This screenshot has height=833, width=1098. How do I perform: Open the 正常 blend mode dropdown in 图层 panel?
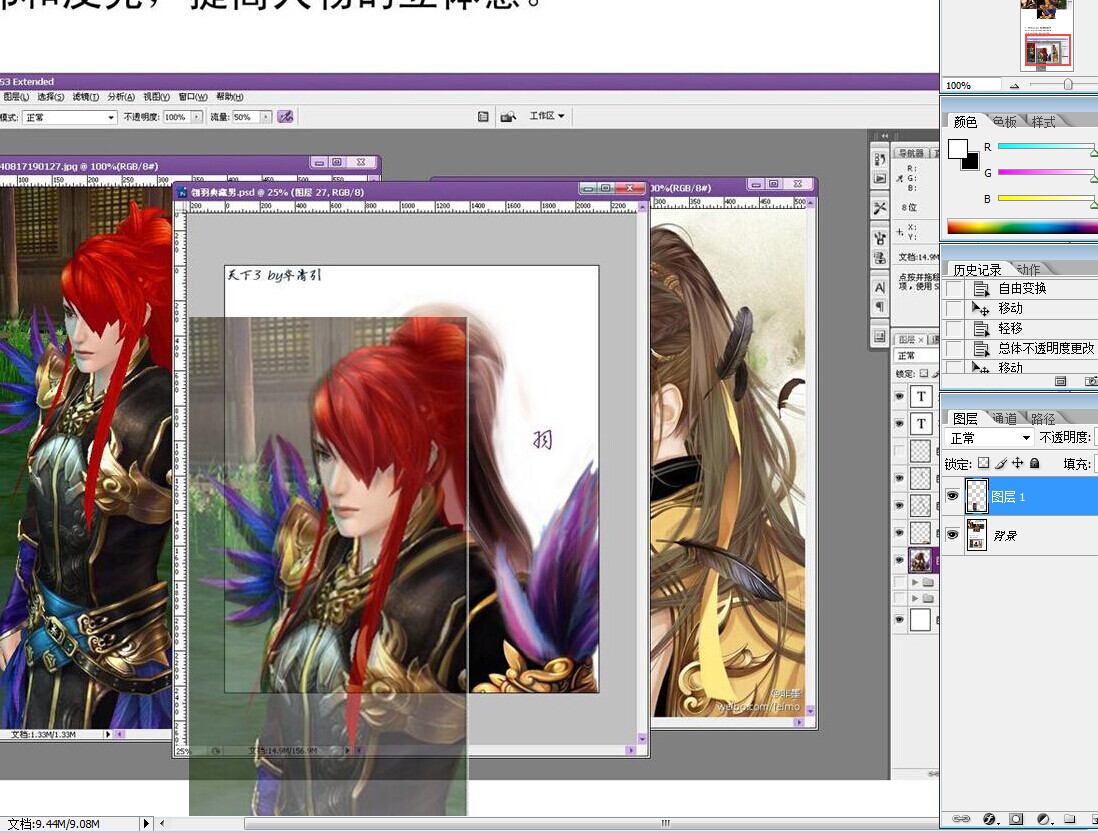989,438
